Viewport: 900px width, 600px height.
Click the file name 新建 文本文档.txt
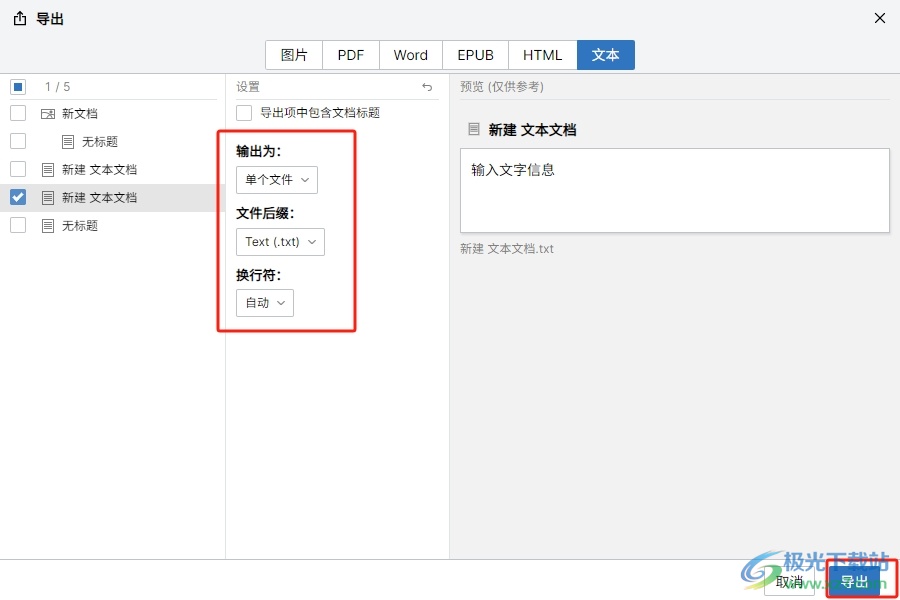click(x=507, y=249)
